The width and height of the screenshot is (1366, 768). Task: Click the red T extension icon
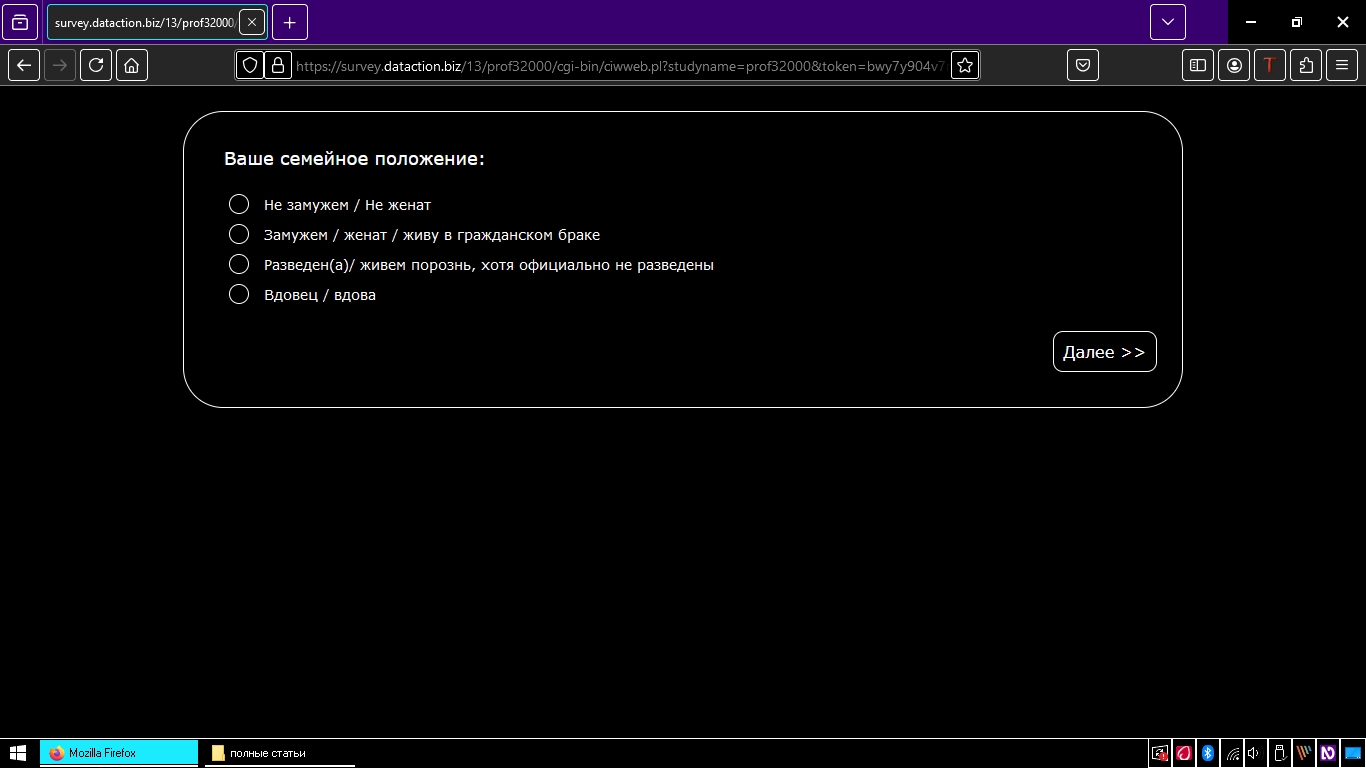1270,65
